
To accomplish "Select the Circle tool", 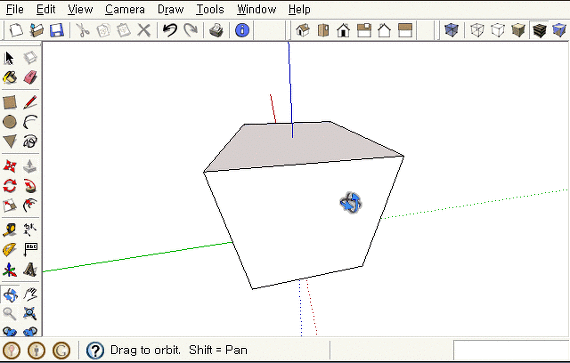I will click(9, 122).
